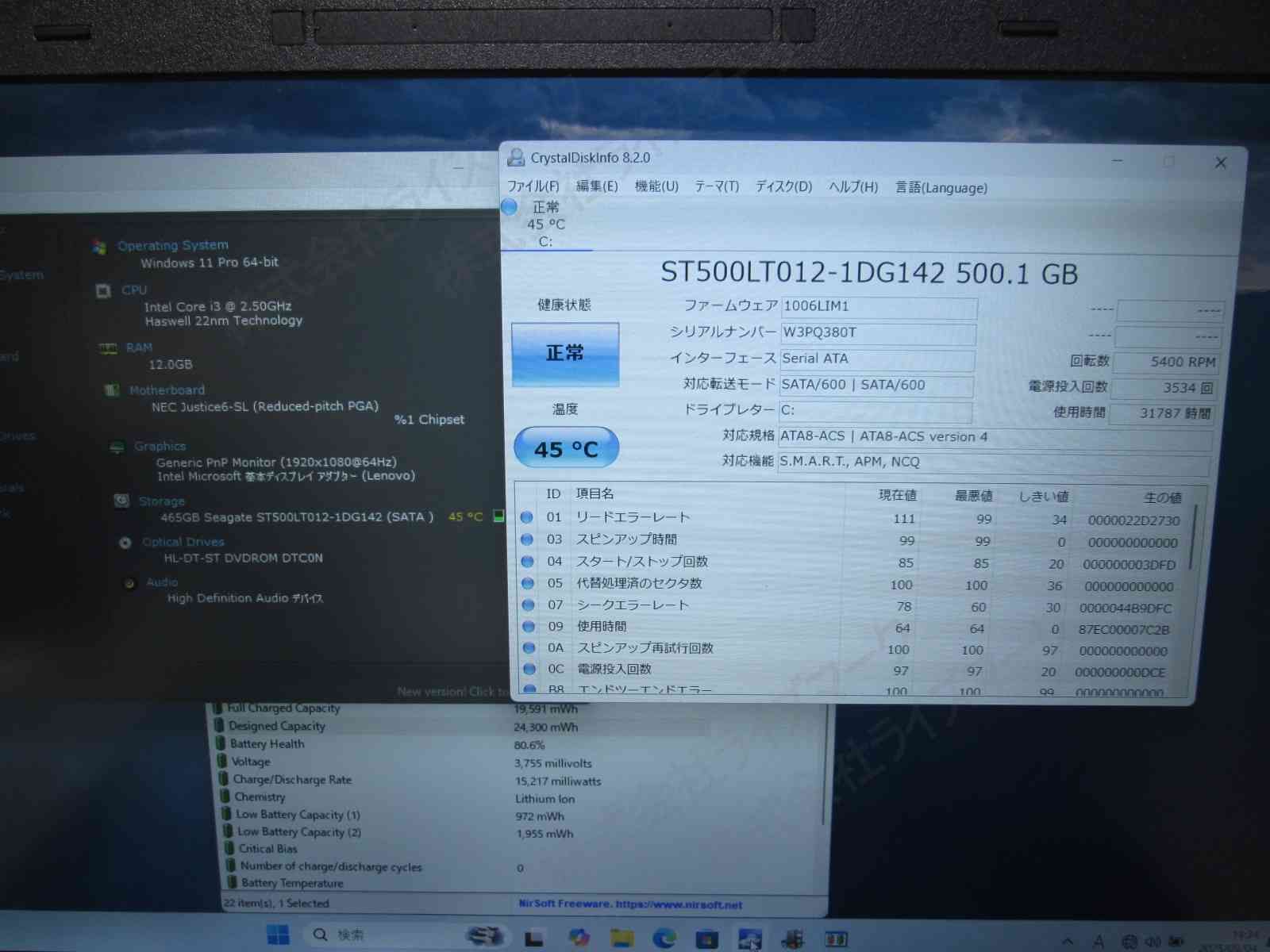Click the Audio heading in Speccy

tap(162, 582)
